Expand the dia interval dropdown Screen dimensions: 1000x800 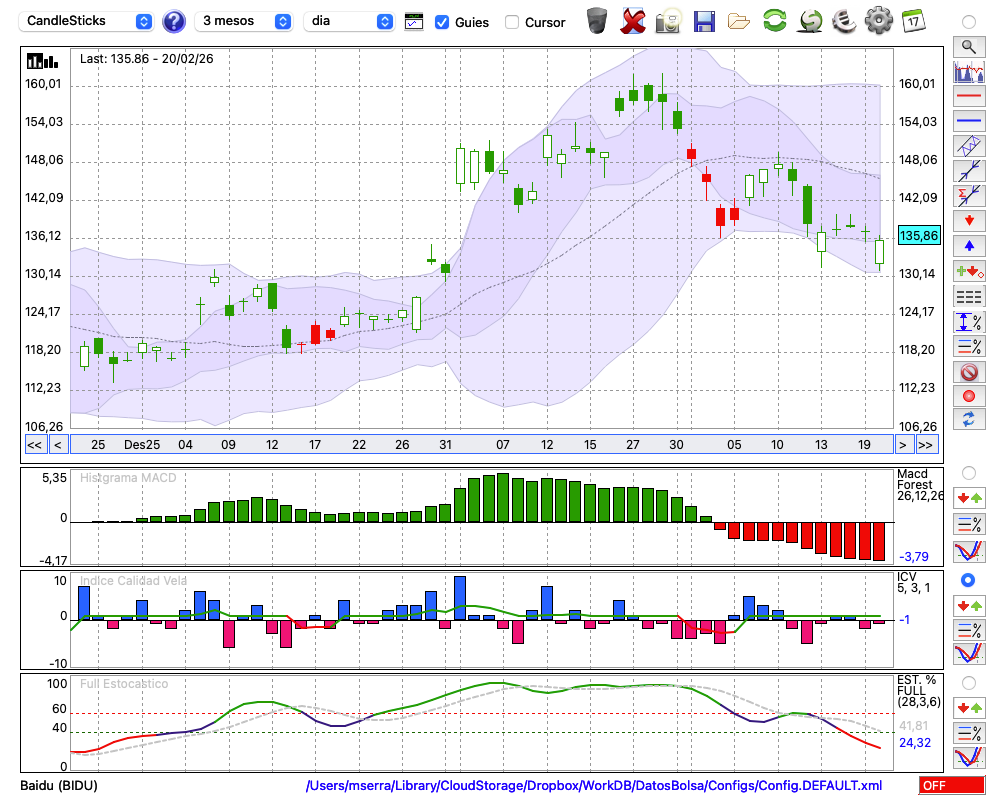(x=349, y=21)
